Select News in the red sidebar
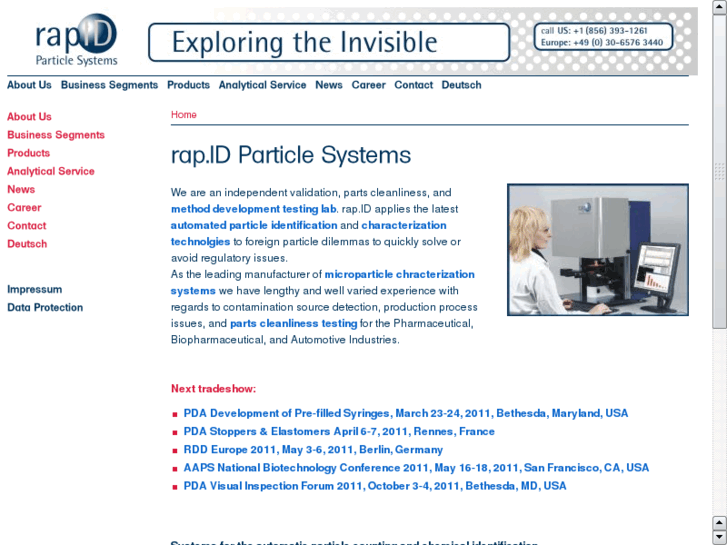The image size is (727, 545). click(21, 189)
